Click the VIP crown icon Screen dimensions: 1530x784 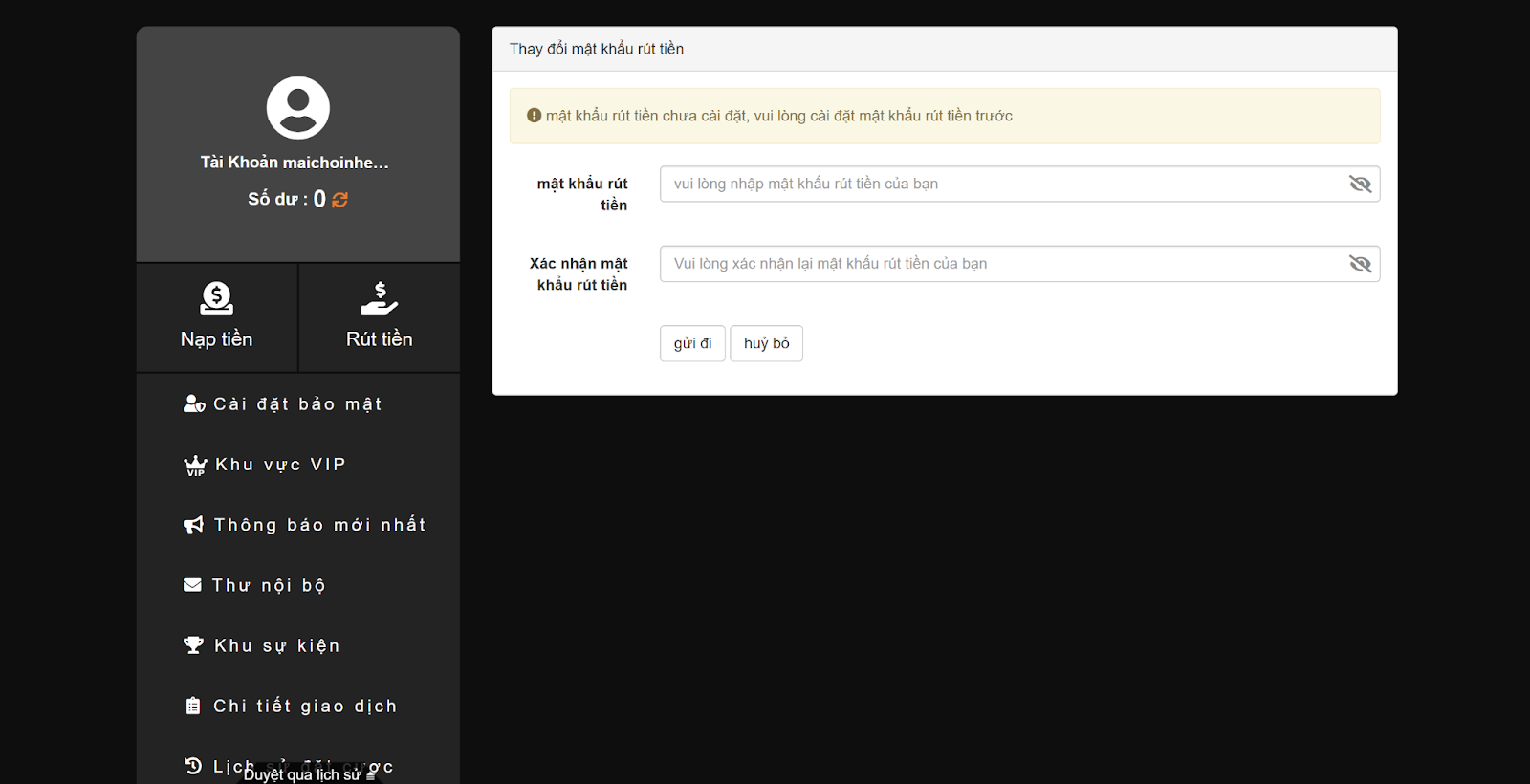point(195,466)
